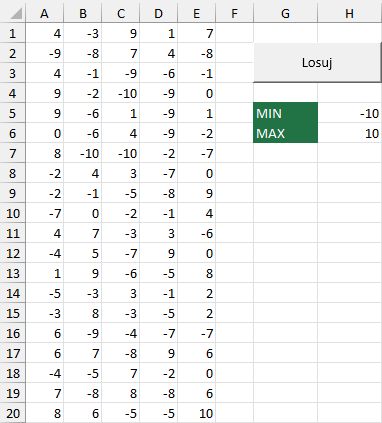Select cell H6 containing 10
382x423 pixels.
[350, 133]
